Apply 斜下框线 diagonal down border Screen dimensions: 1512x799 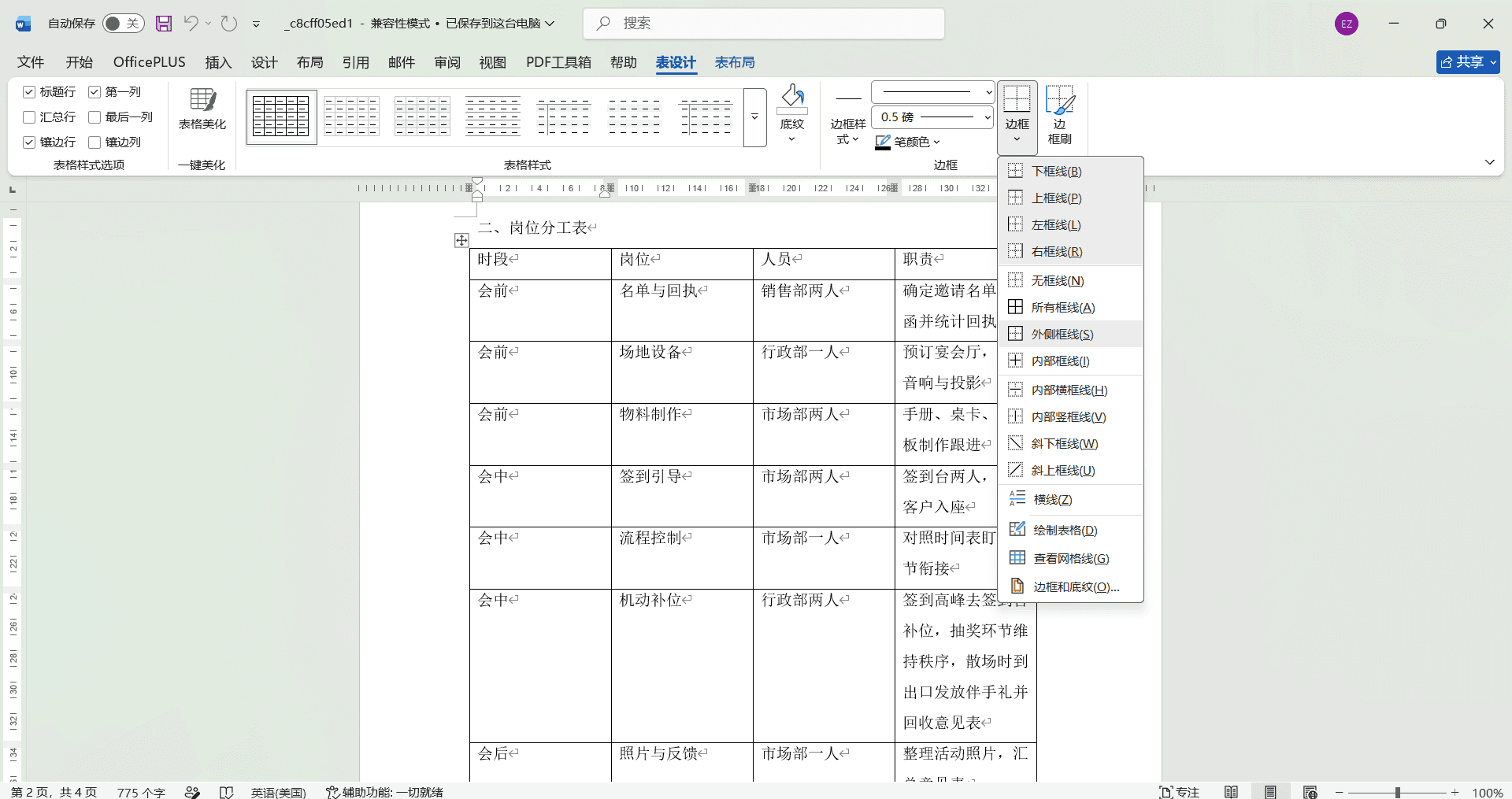[x=1070, y=444]
